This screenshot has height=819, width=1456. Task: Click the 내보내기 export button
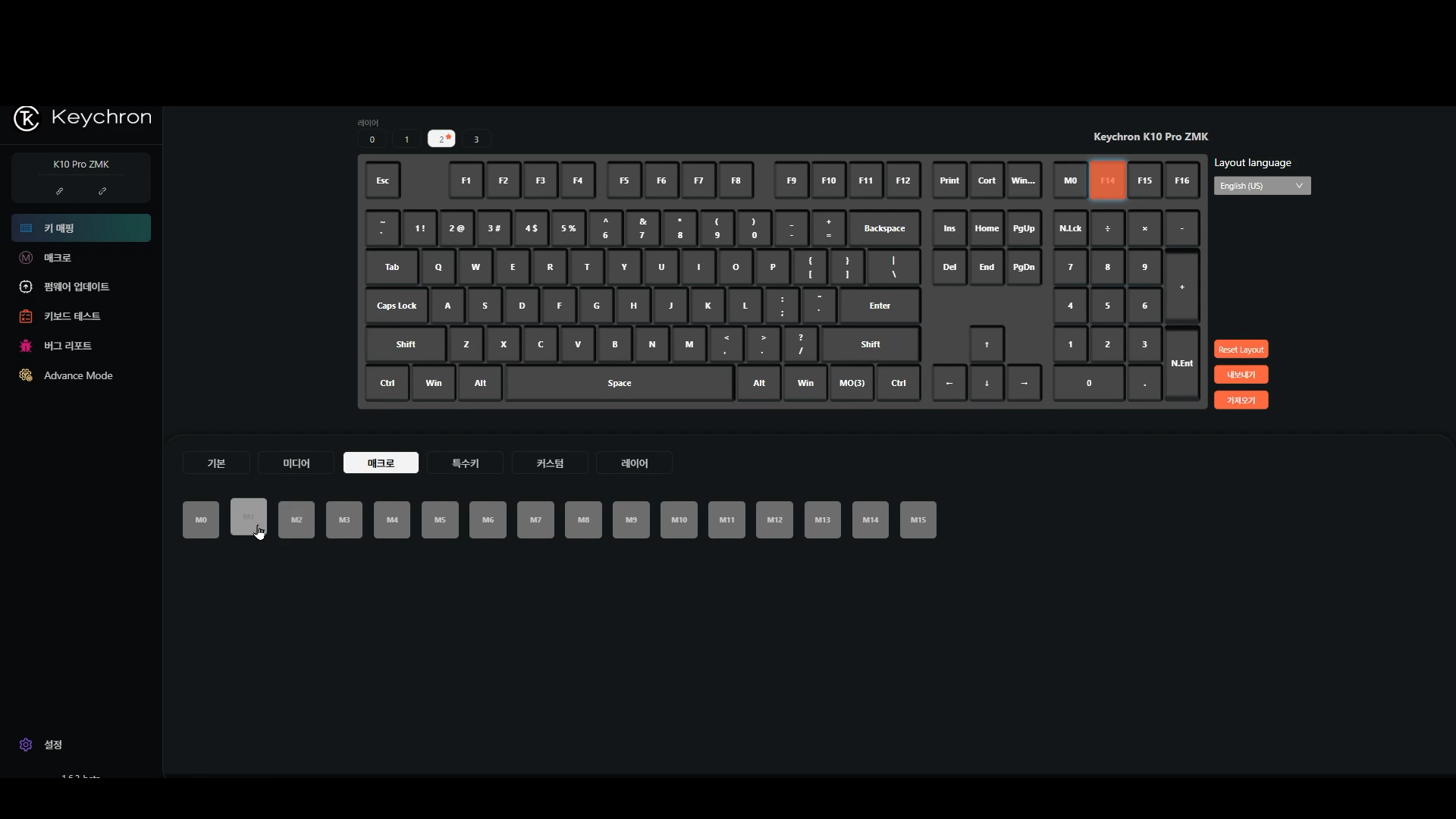[x=1241, y=375]
